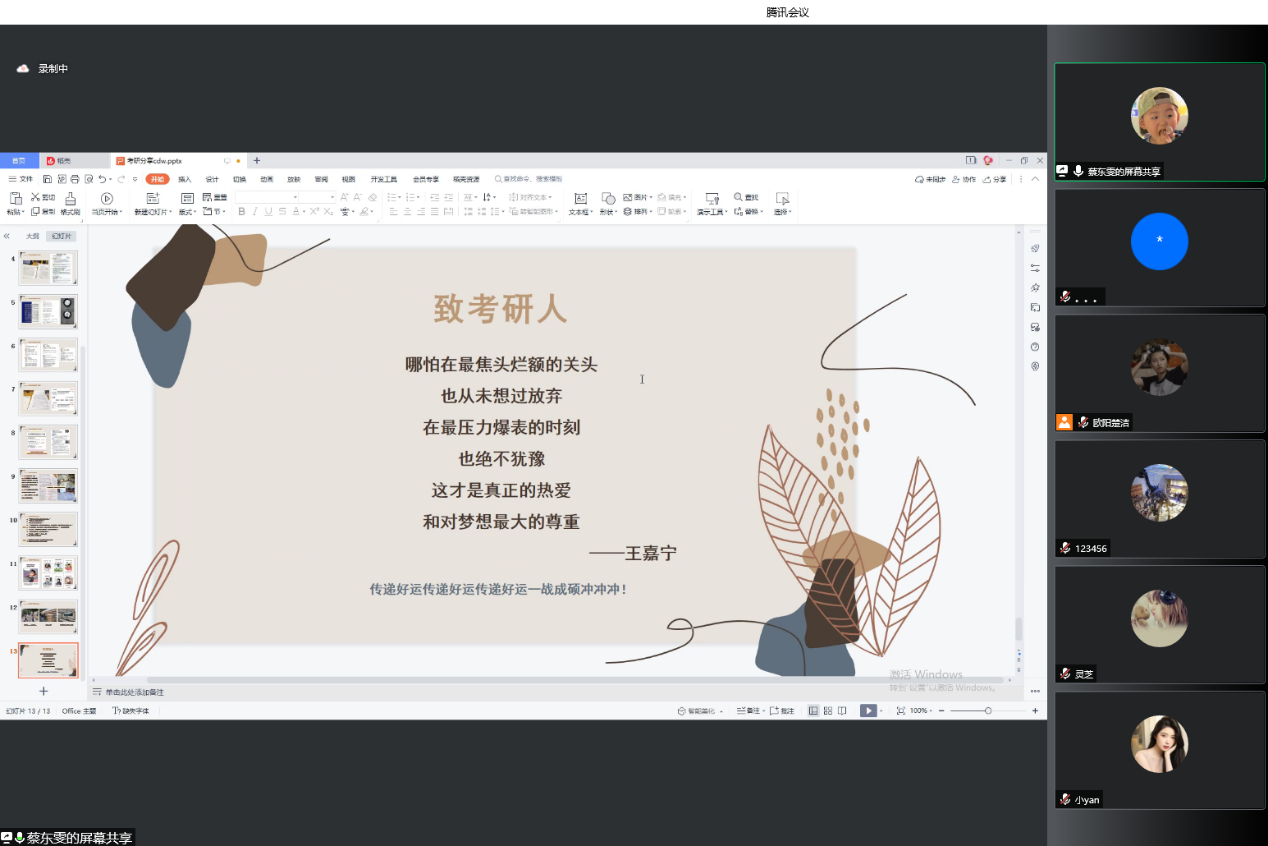
Task: Open the File (文件) menu
Action: point(21,179)
